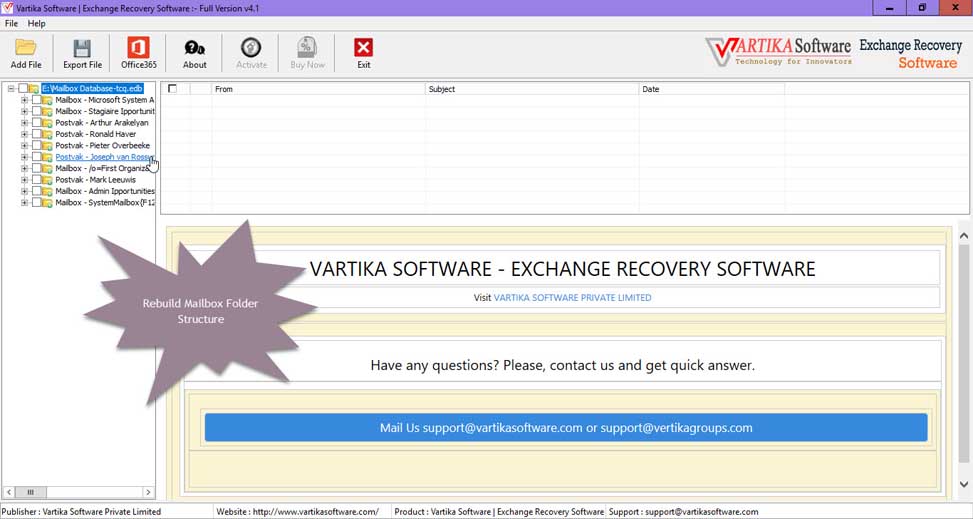Click folder icon of SystemMailbox{F12 entry
The width and height of the screenshot is (973, 519).
(x=47, y=202)
